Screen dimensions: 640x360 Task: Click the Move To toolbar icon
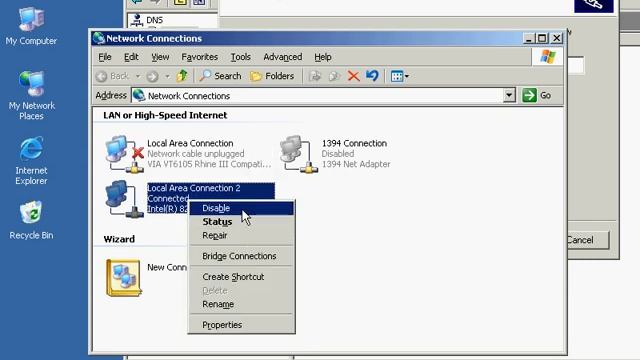315,76
